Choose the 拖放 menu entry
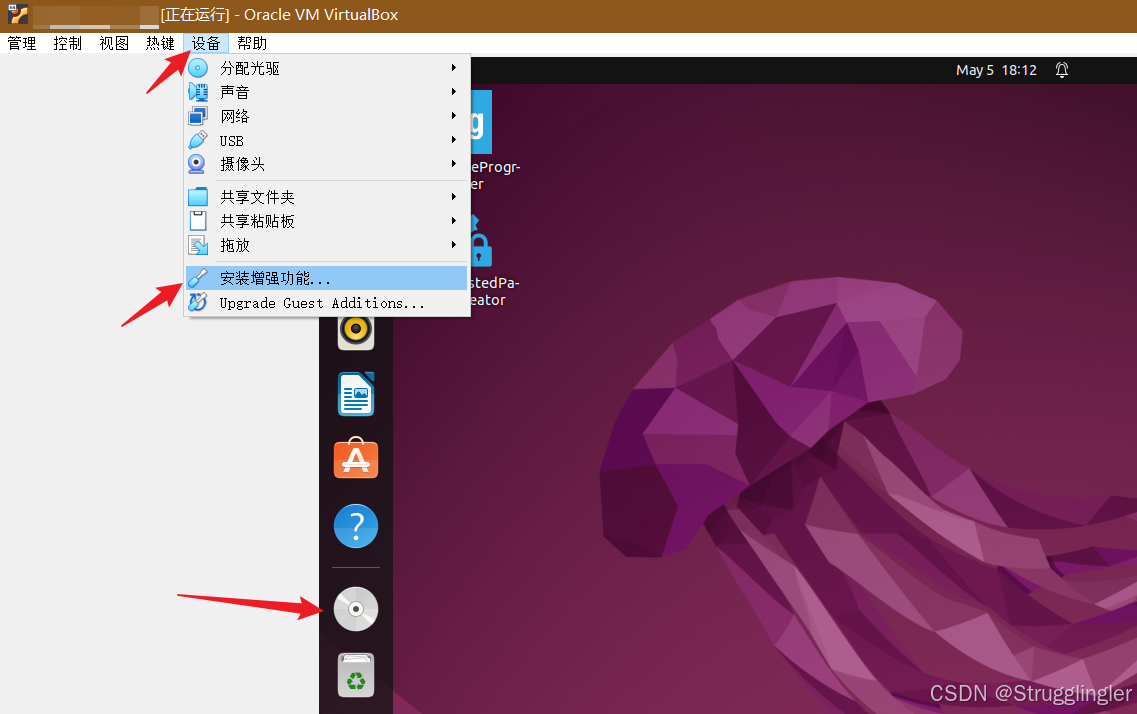Screen dimensions: 1137x714 click(326, 245)
